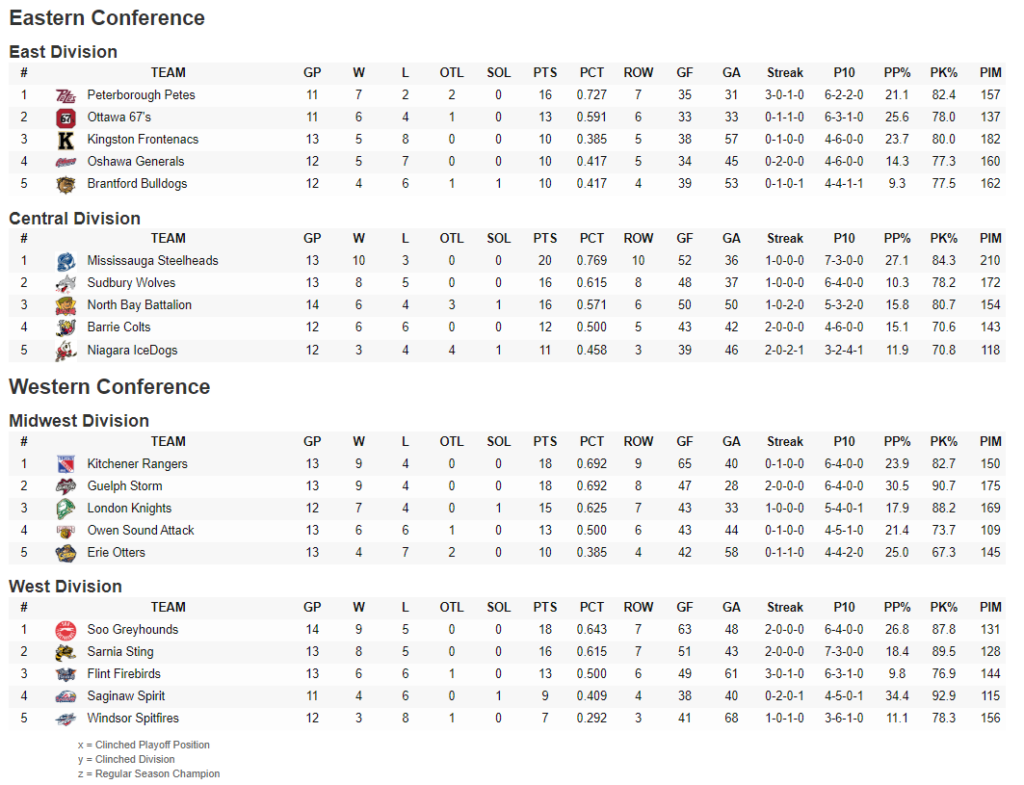Sort Central Division by GF header

coord(684,239)
